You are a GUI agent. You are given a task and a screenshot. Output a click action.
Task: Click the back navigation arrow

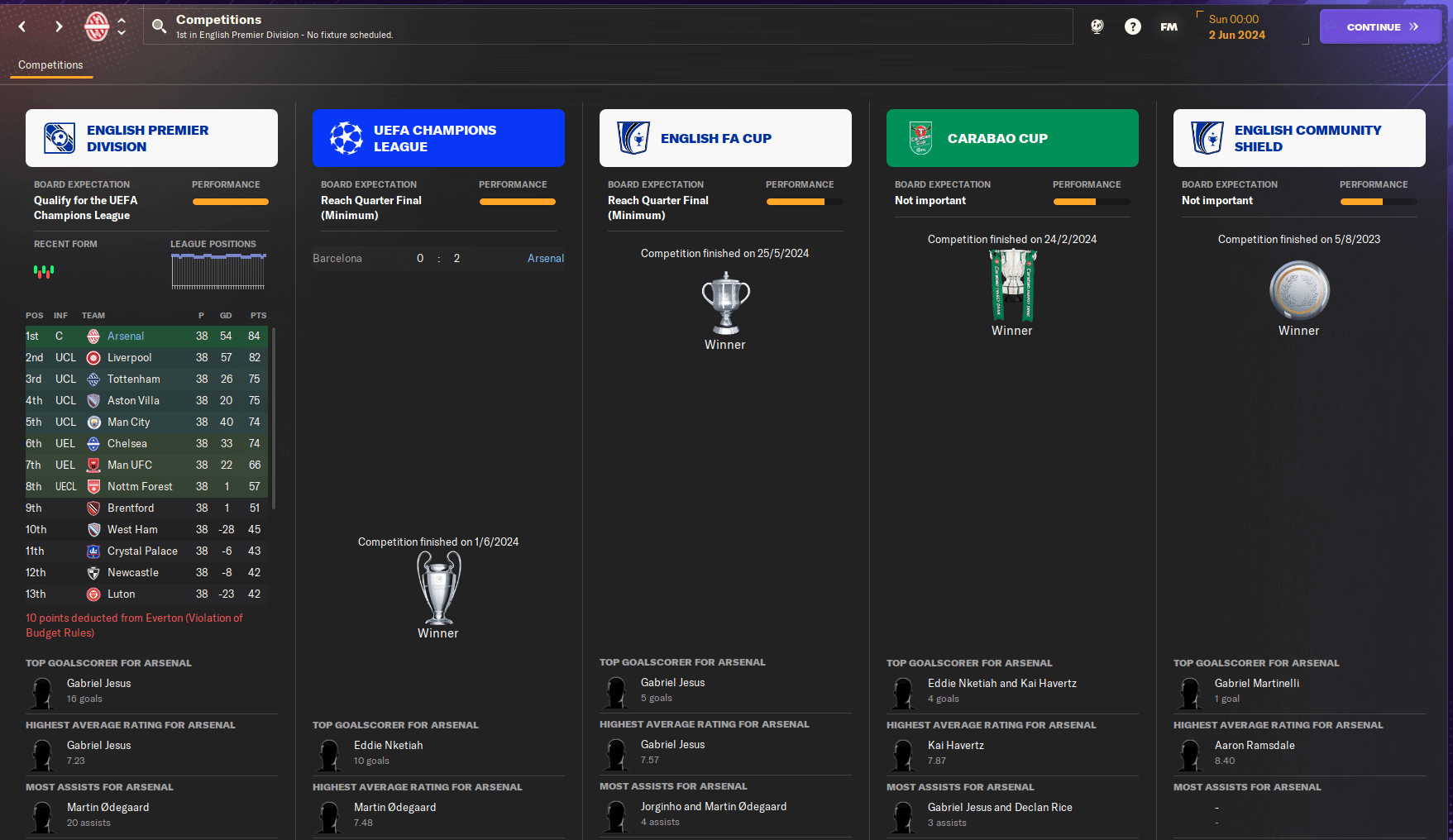(22, 26)
